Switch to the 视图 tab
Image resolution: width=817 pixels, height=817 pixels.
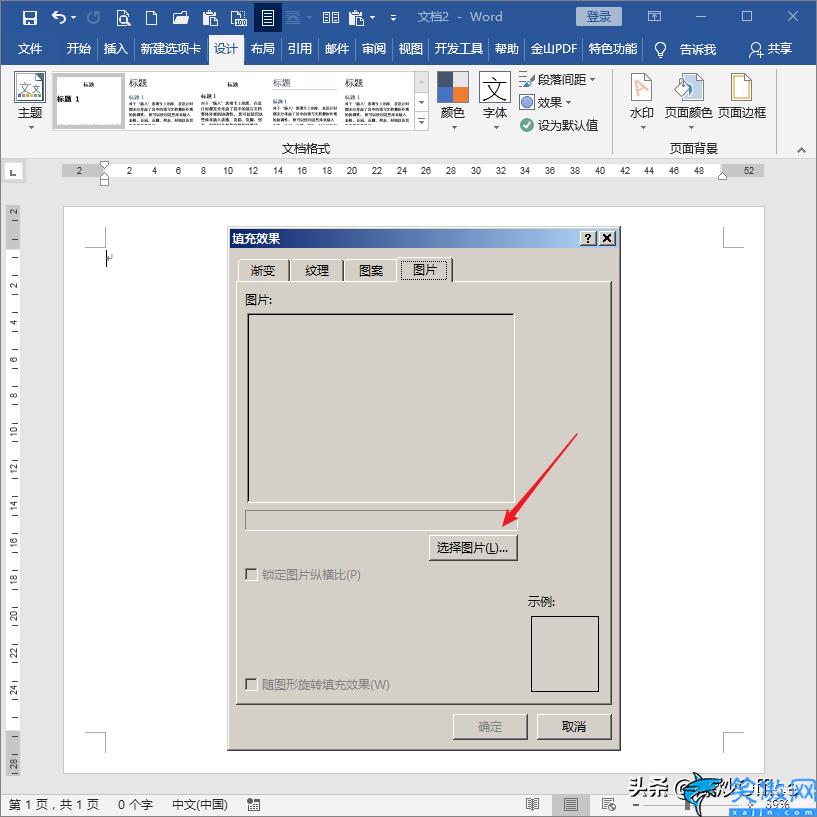point(410,49)
